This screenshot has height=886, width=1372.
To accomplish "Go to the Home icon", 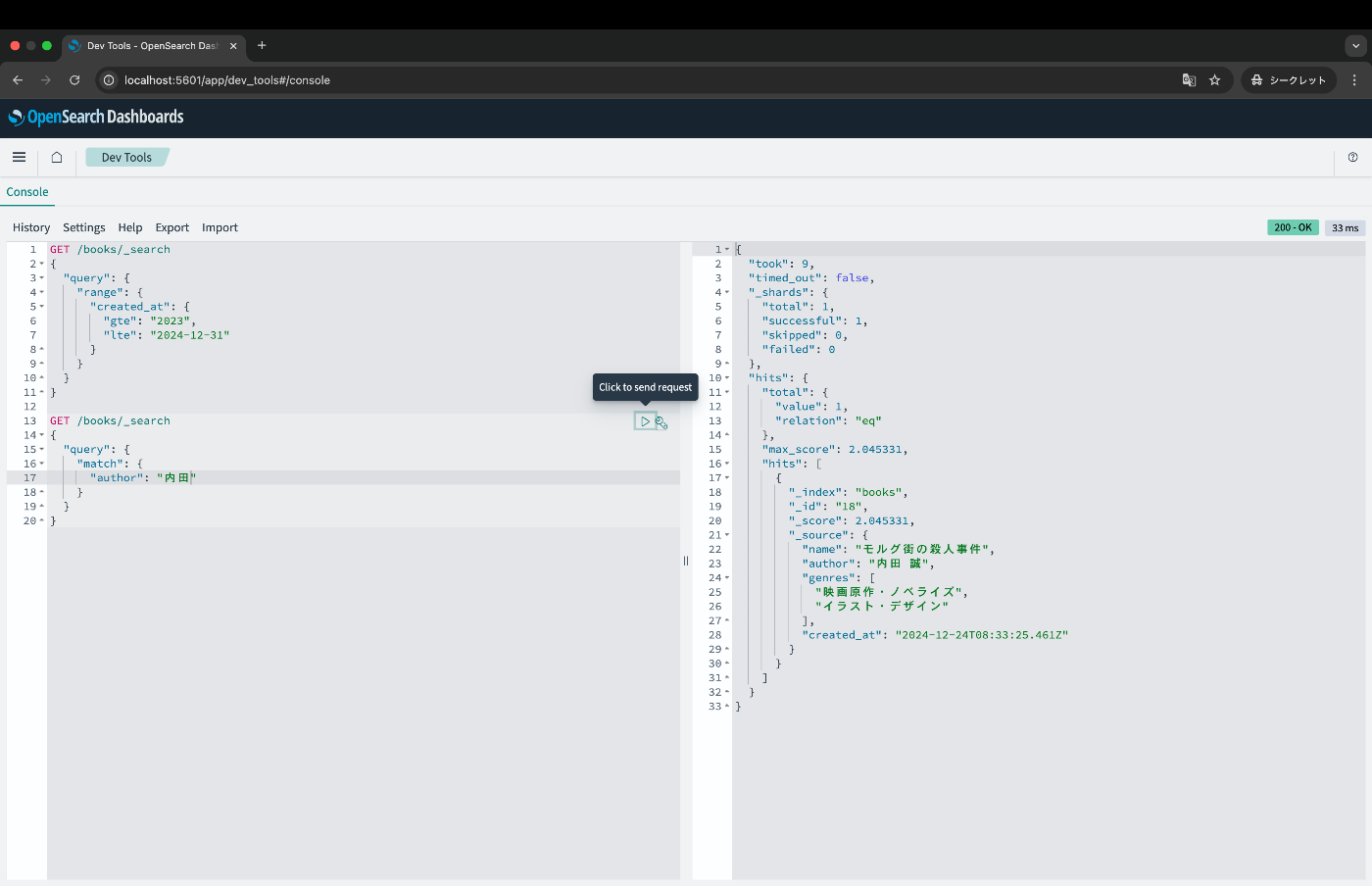I will click(57, 157).
